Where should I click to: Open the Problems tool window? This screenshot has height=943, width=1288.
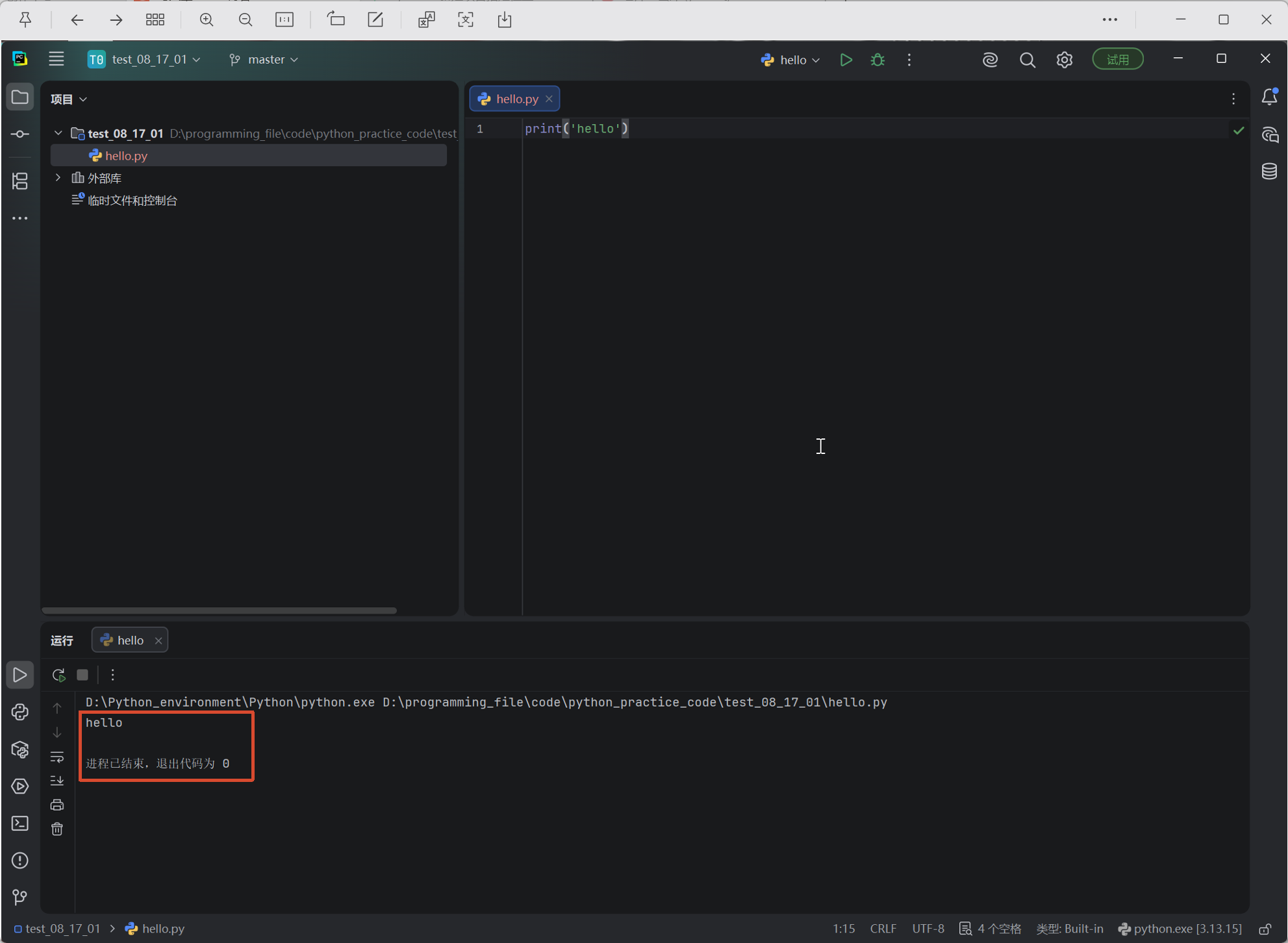coord(20,861)
